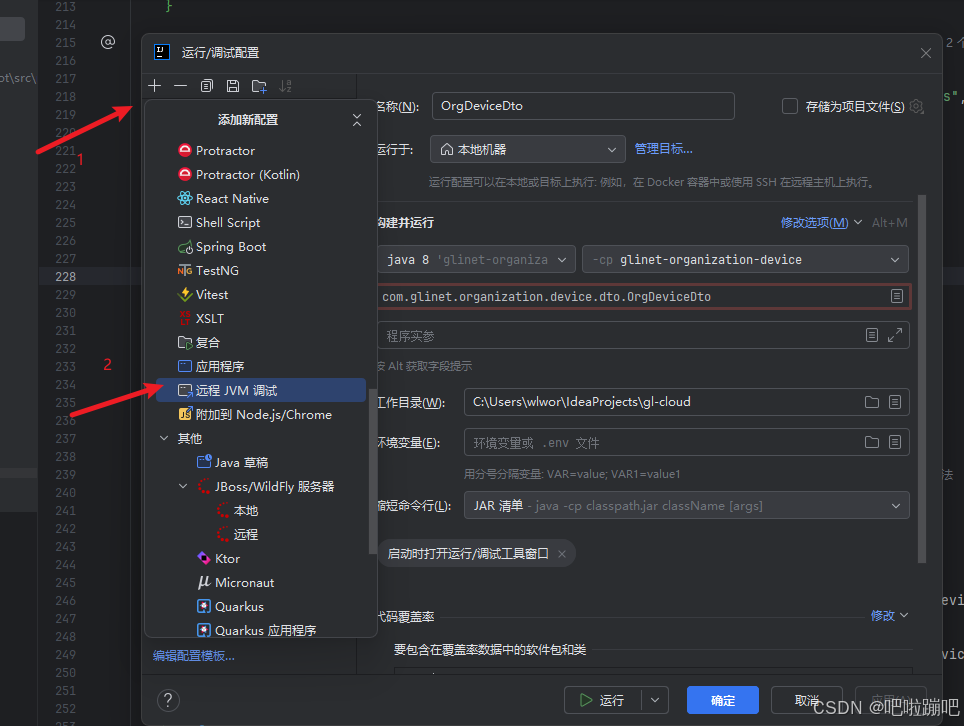This screenshot has height=726, width=964.
Task: Remove 启动时打开运行/调试工具窗口 tag
Action: (562, 554)
